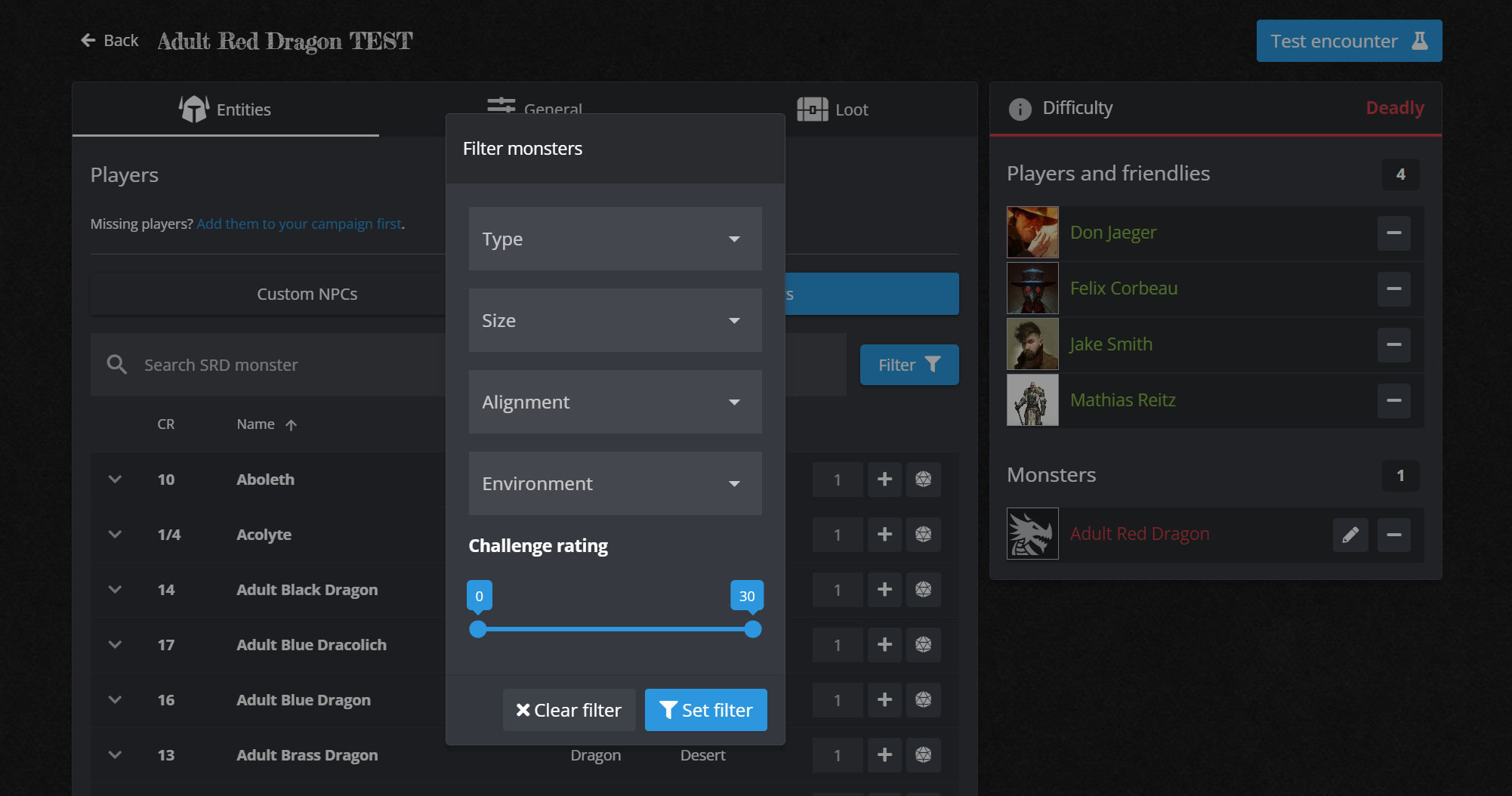
Task: Open the Environment dropdown
Action: point(615,483)
